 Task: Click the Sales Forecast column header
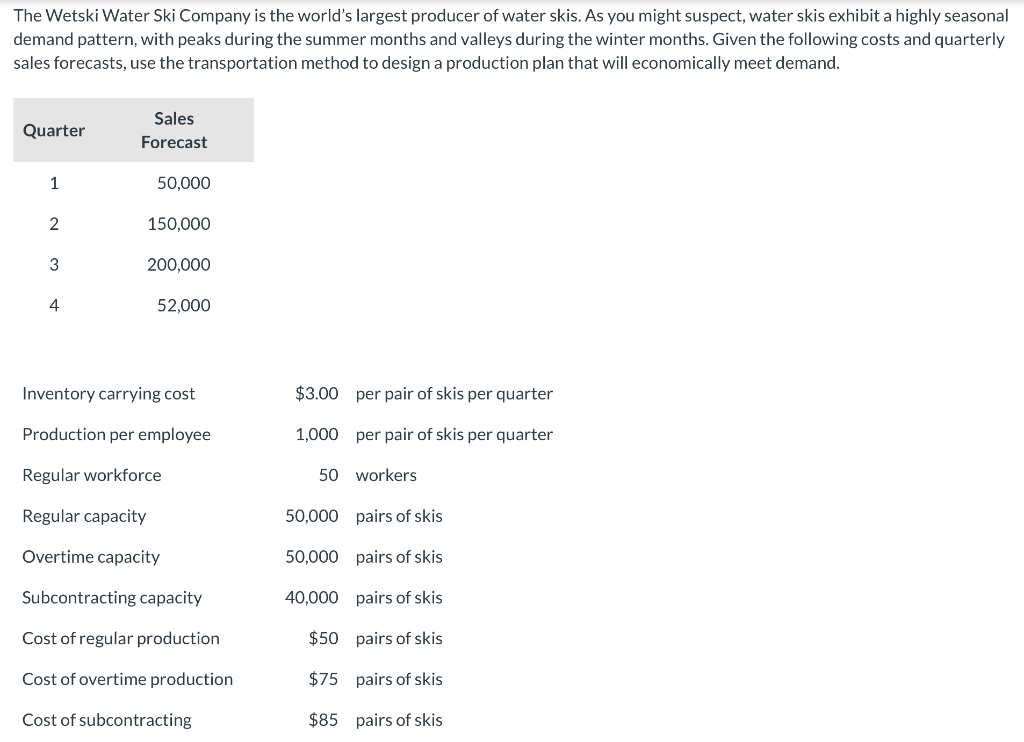pos(174,130)
